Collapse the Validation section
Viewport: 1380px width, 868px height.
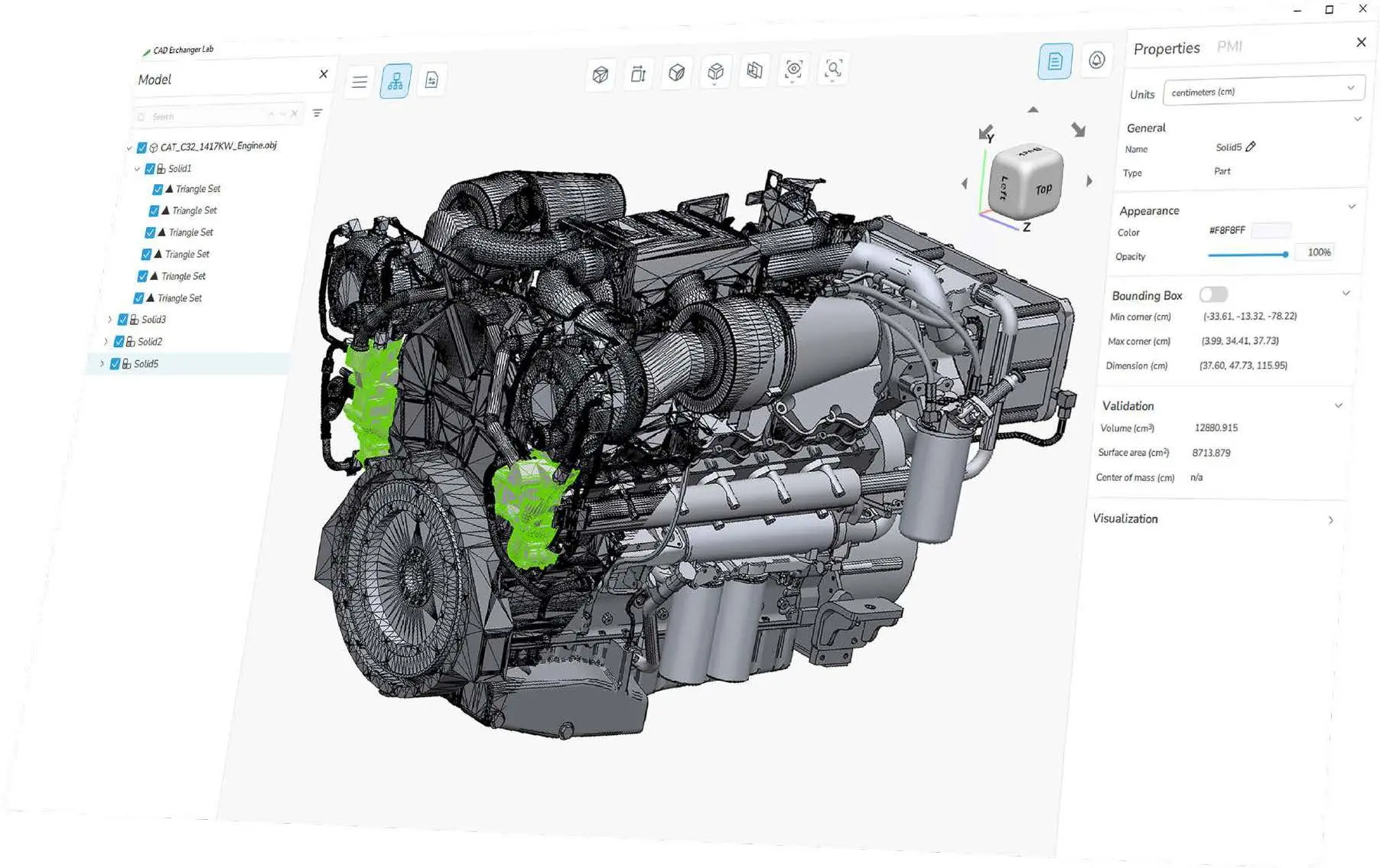tap(1339, 406)
